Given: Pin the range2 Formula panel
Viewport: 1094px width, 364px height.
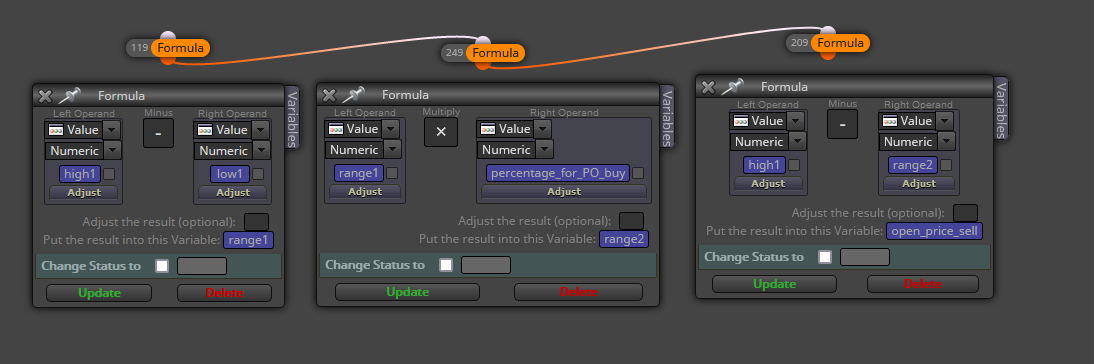Looking at the screenshot, I should [x=353, y=94].
